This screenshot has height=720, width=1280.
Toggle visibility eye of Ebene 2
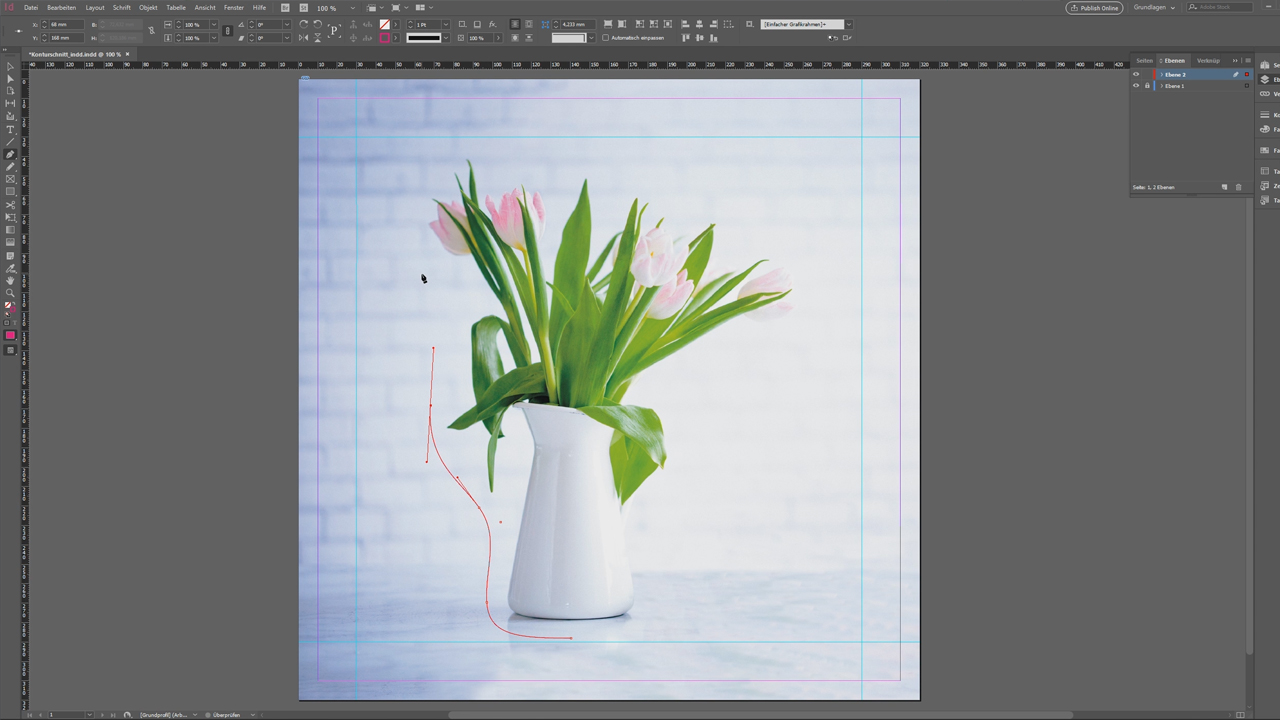pos(1136,74)
